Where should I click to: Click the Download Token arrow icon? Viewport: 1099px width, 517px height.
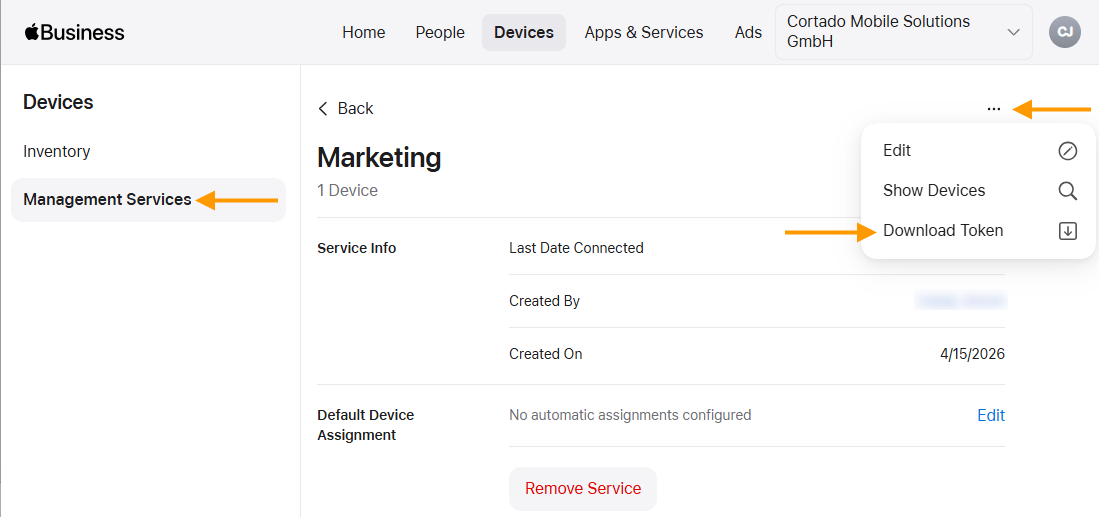click(1067, 230)
